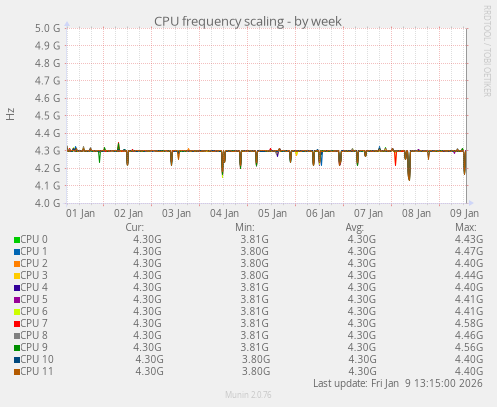Click the '4.5 G' y-axis label
Viewport: 497px width, 407px height.
48,116
